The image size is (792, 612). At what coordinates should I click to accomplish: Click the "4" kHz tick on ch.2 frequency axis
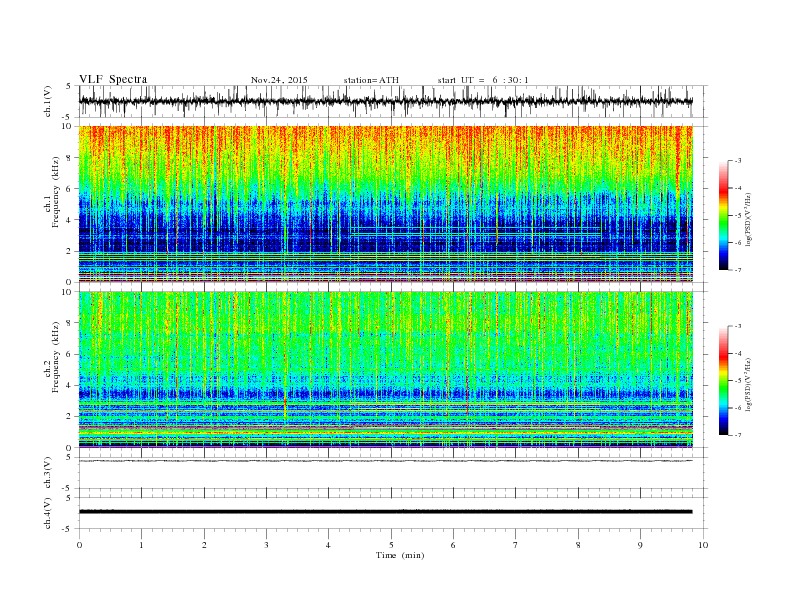70,385
